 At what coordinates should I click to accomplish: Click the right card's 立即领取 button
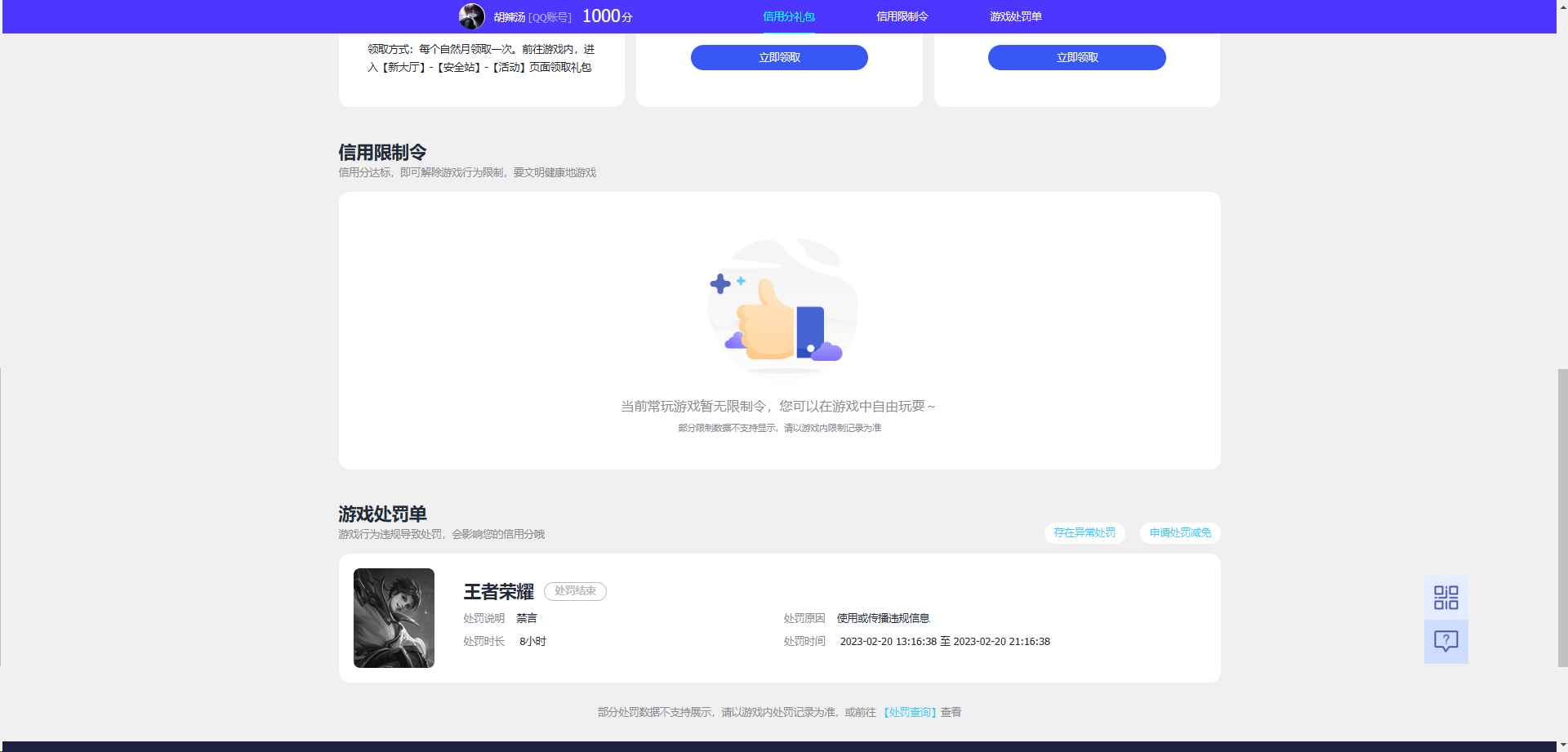pyautogui.click(x=1076, y=57)
